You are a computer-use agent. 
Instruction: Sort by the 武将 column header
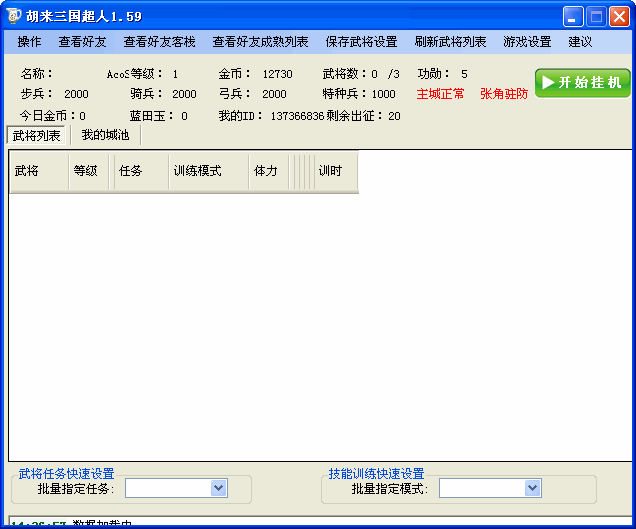click(x=39, y=171)
